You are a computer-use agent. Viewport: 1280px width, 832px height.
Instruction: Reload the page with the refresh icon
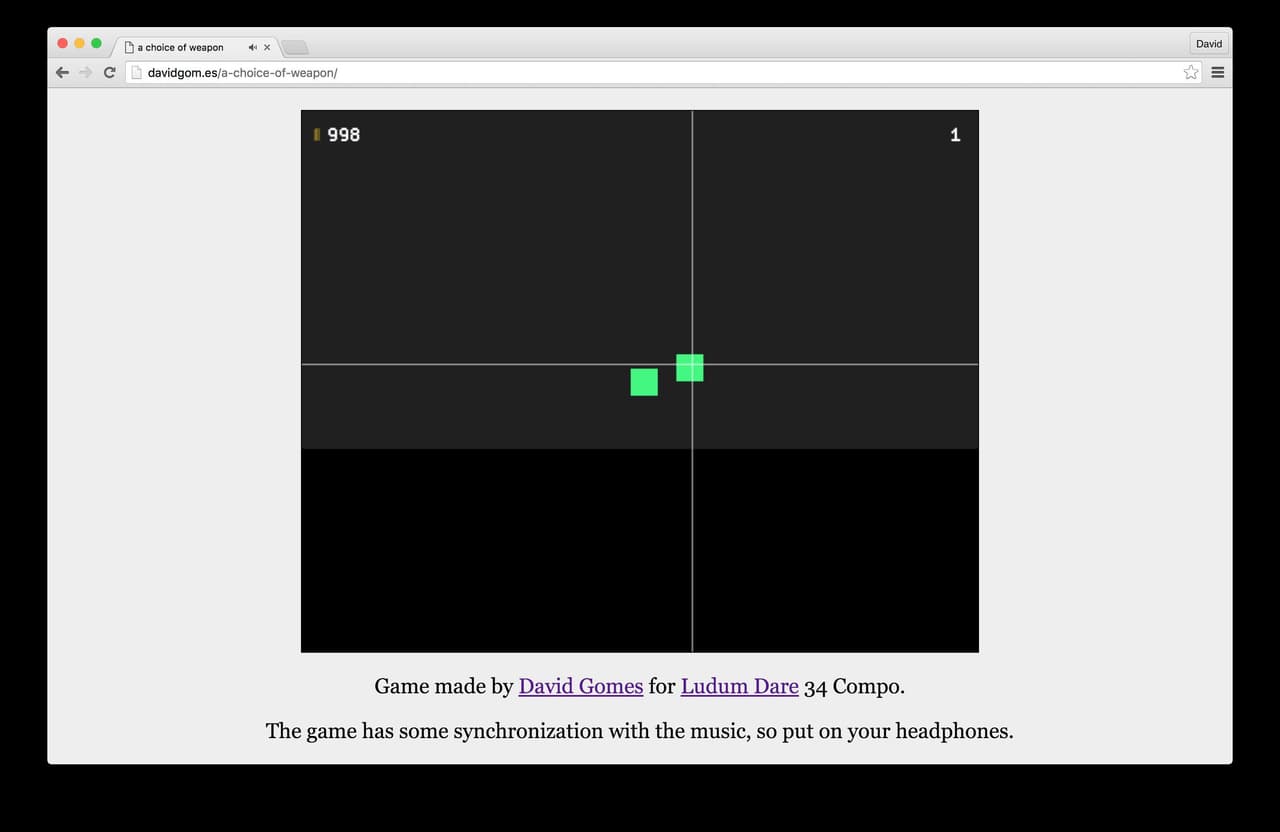click(110, 72)
